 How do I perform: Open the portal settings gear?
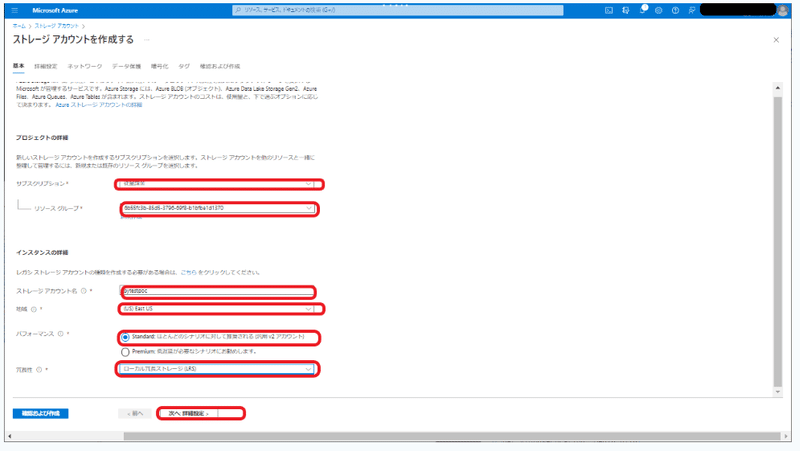659,10
